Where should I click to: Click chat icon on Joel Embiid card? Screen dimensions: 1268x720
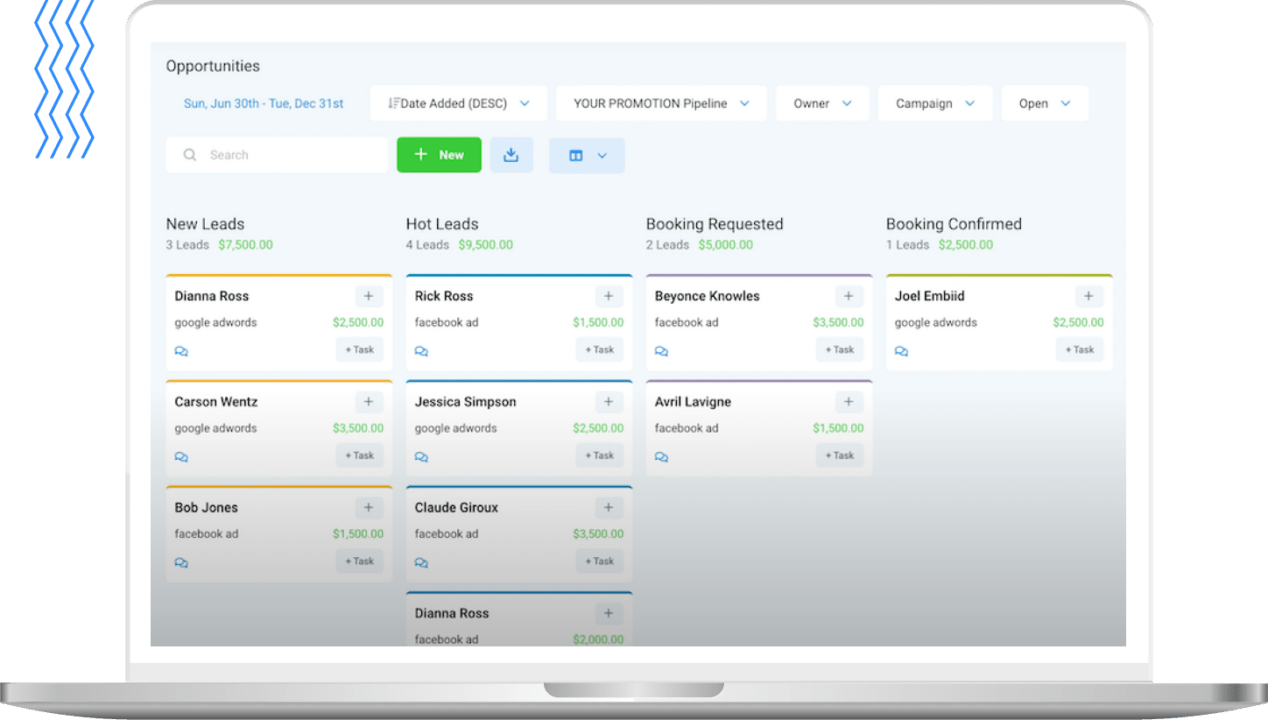(x=901, y=351)
